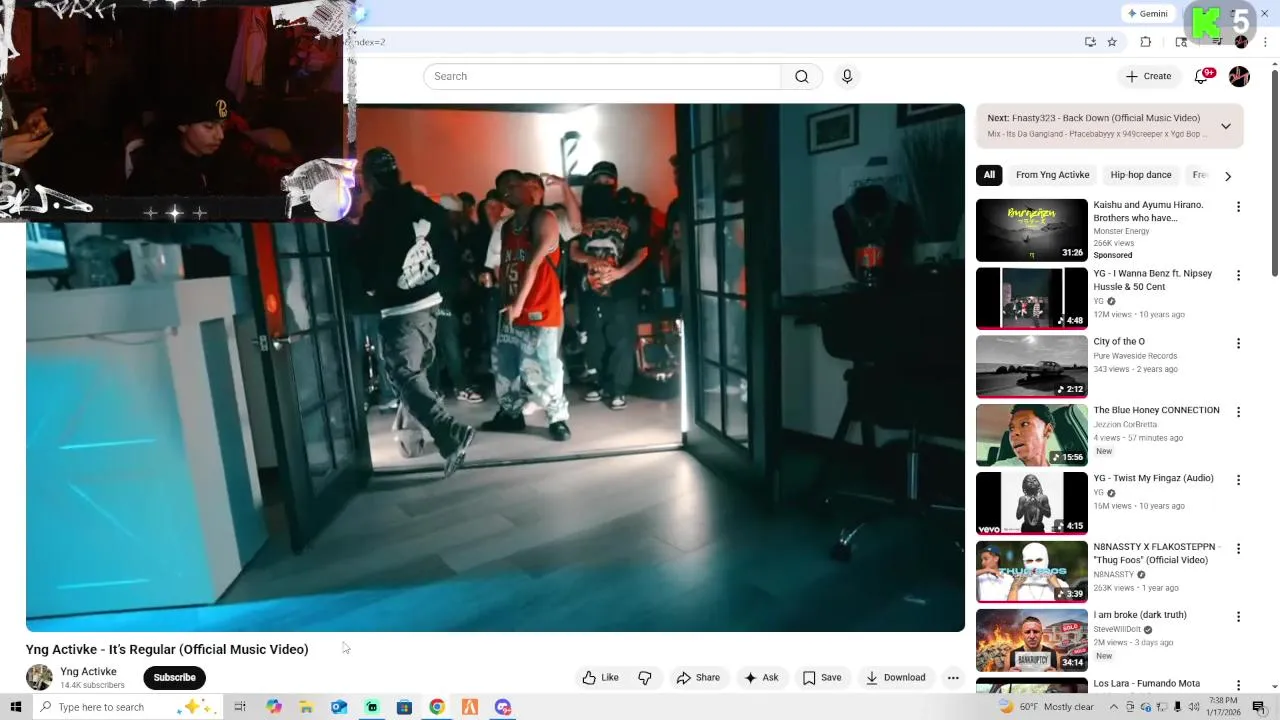Click the install app icon in address bar
Screen dimensions: 1280x720
coord(1090,42)
